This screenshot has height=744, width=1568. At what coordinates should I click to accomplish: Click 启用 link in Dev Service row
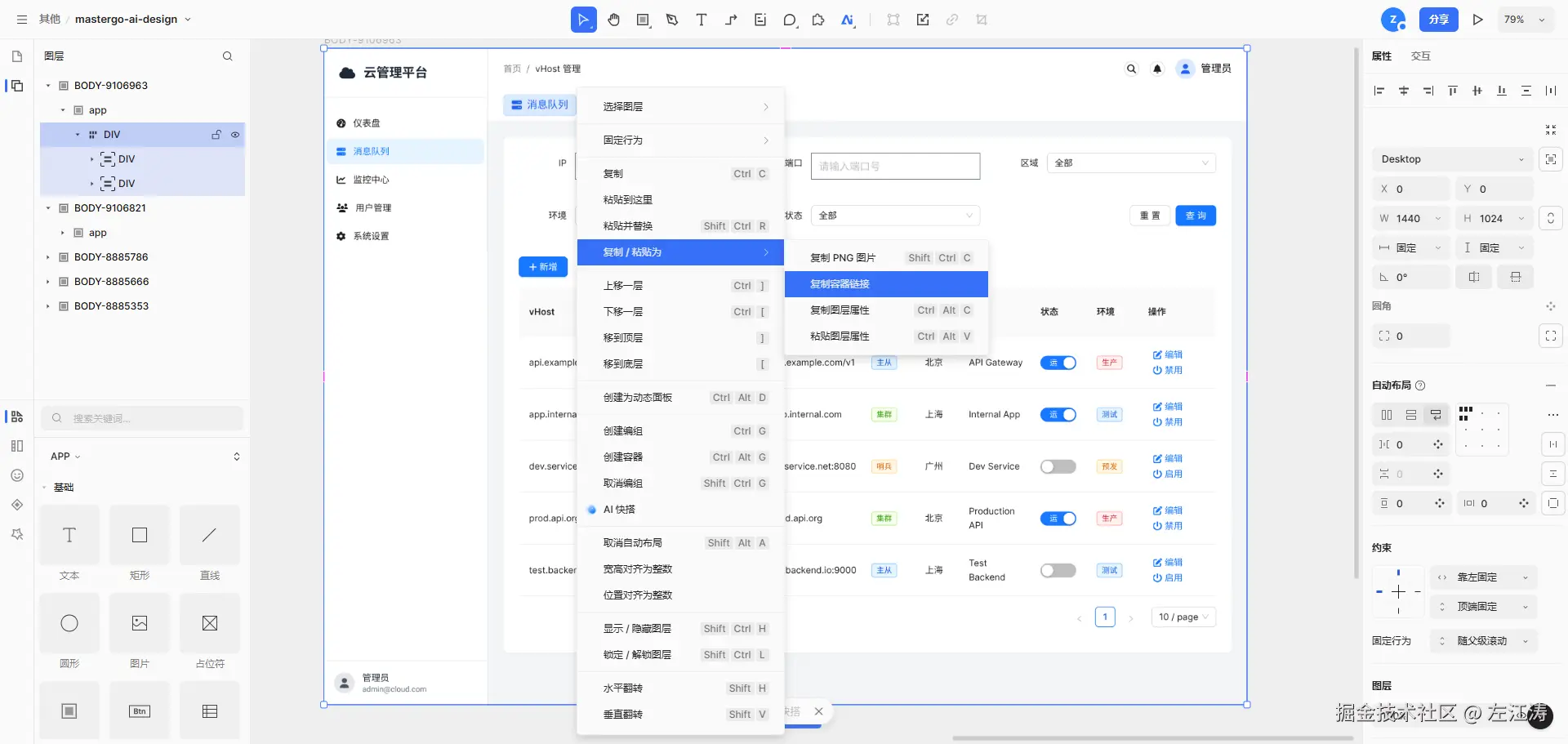(x=1168, y=474)
